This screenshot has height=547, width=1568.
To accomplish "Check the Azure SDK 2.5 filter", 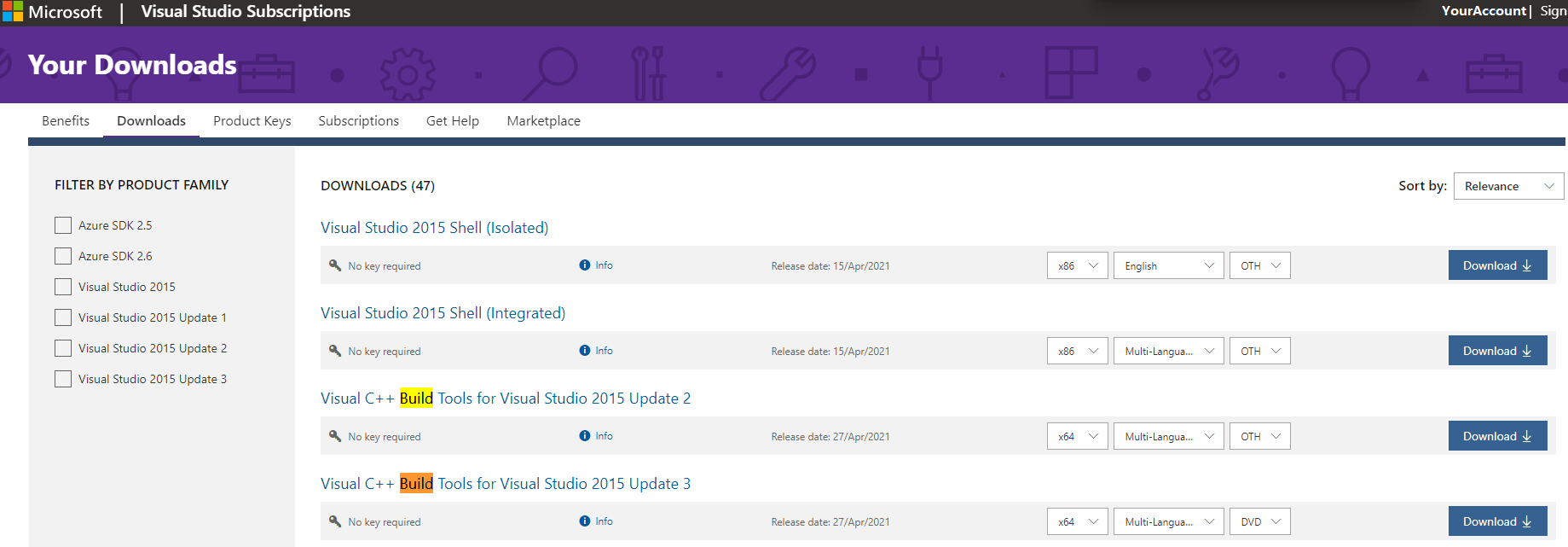I will click(x=63, y=225).
